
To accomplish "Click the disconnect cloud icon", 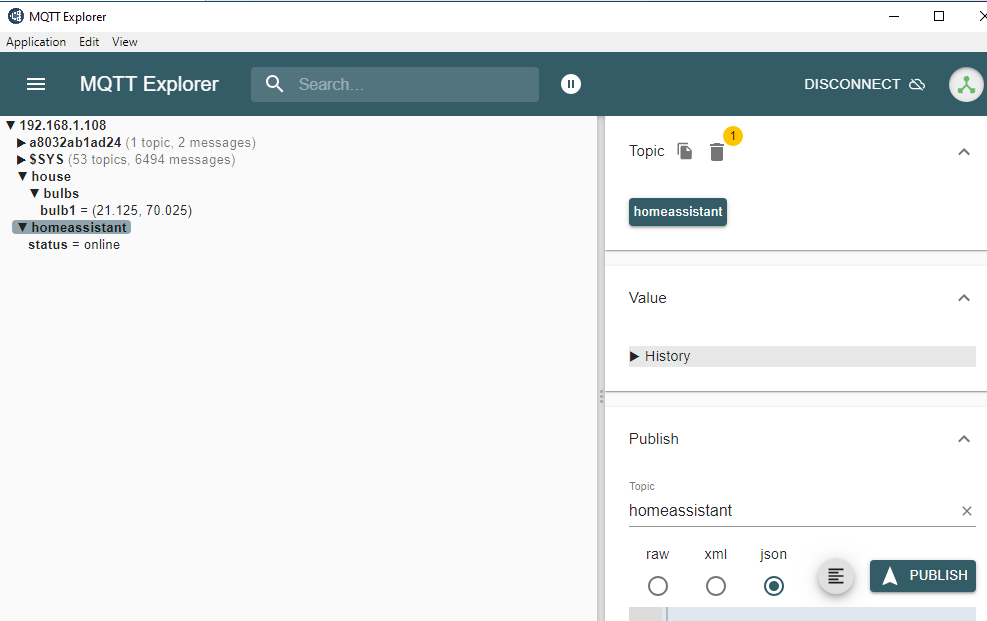I will pyautogui.click(x=917, y=84).
